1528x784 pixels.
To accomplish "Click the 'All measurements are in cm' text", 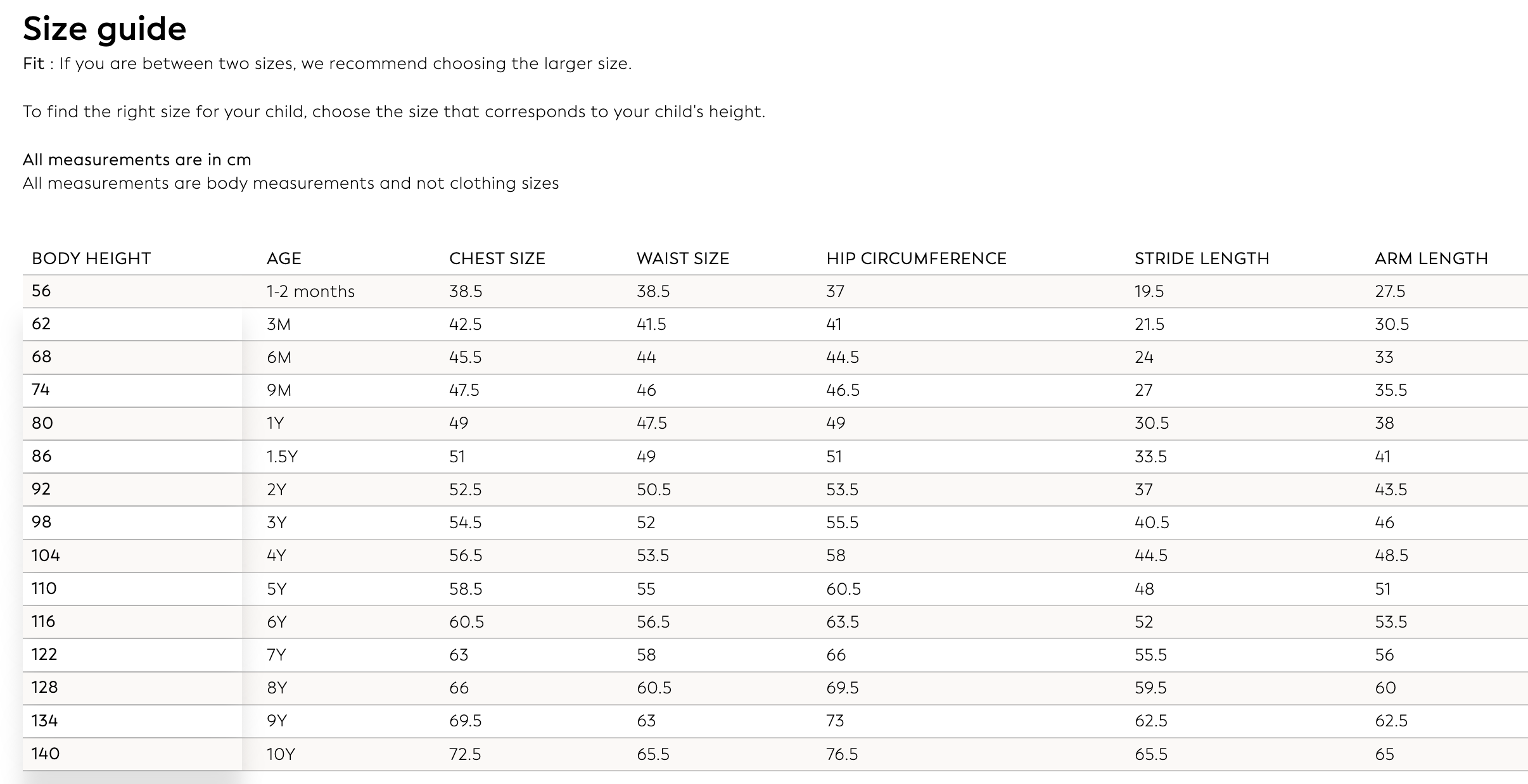I will pos(137,160).
